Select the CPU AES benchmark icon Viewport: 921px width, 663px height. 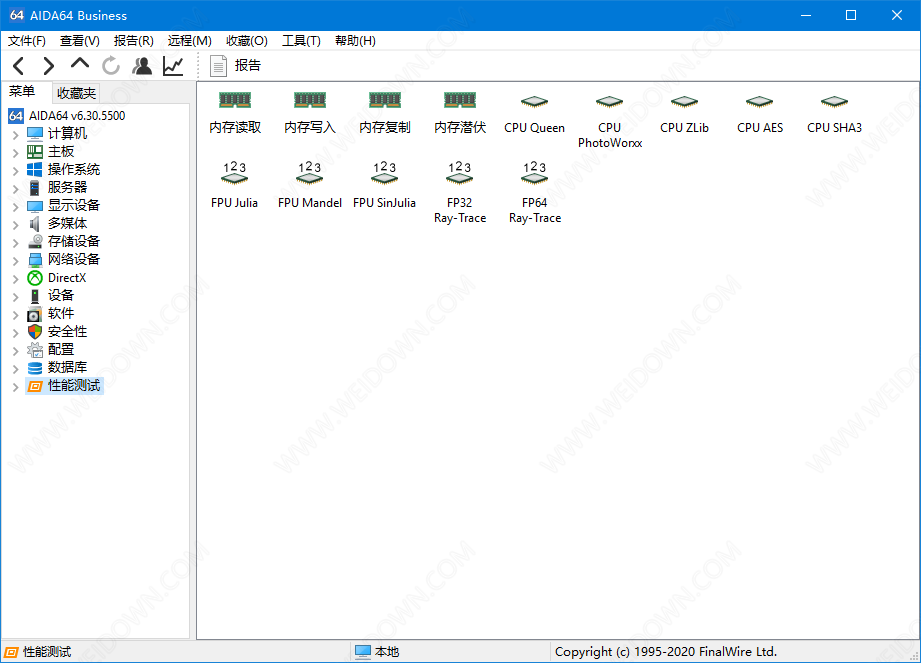click(x=759, y=114)
